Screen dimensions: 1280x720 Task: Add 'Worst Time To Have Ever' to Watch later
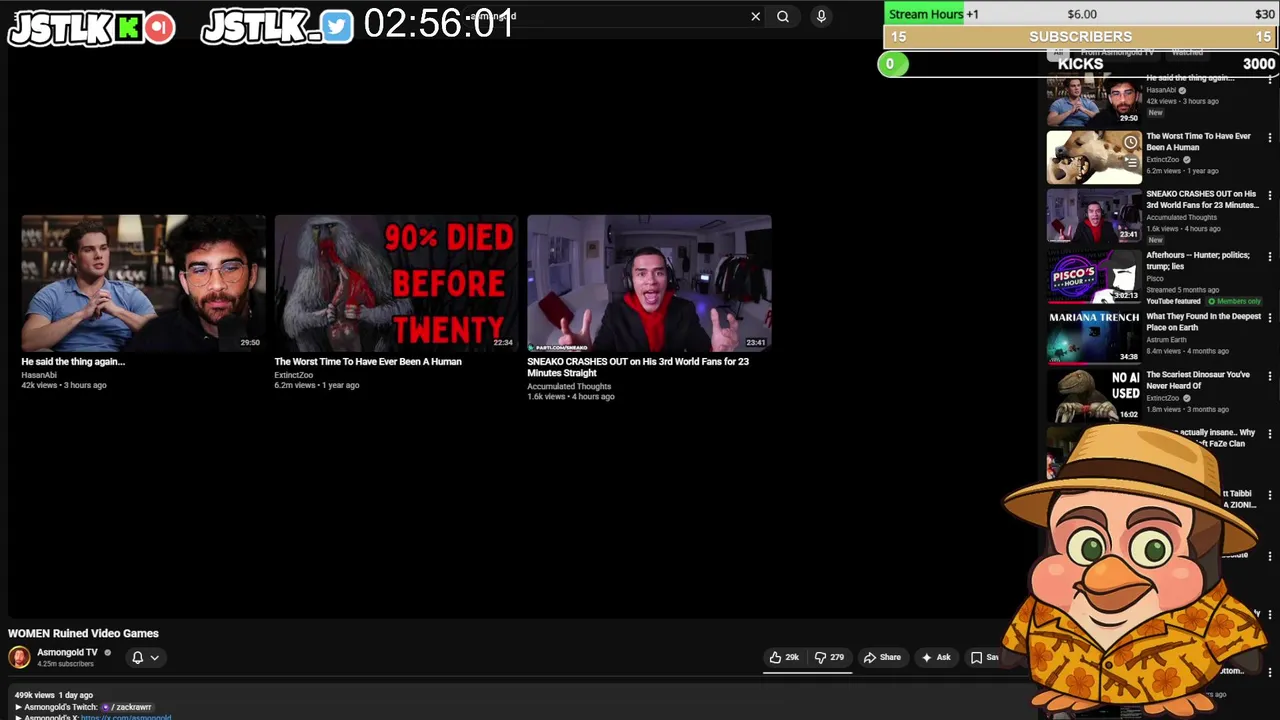coord(1130,142)
